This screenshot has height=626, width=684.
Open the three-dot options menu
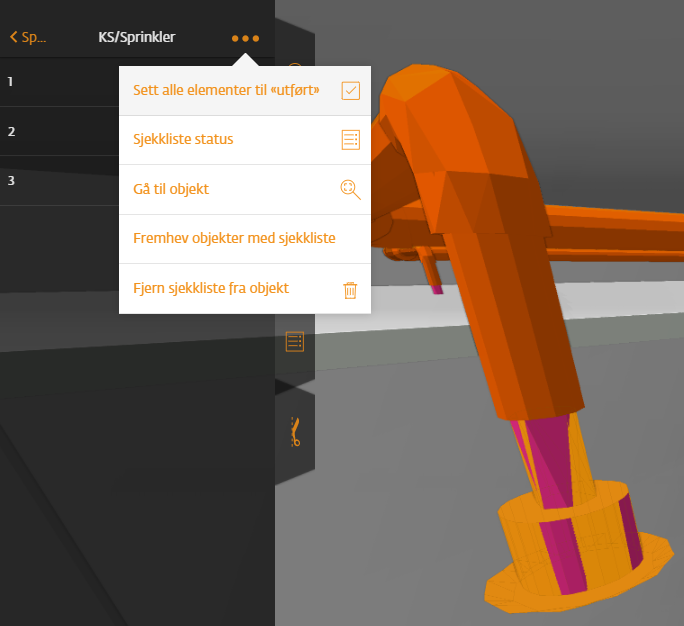(x=245, y=38)
